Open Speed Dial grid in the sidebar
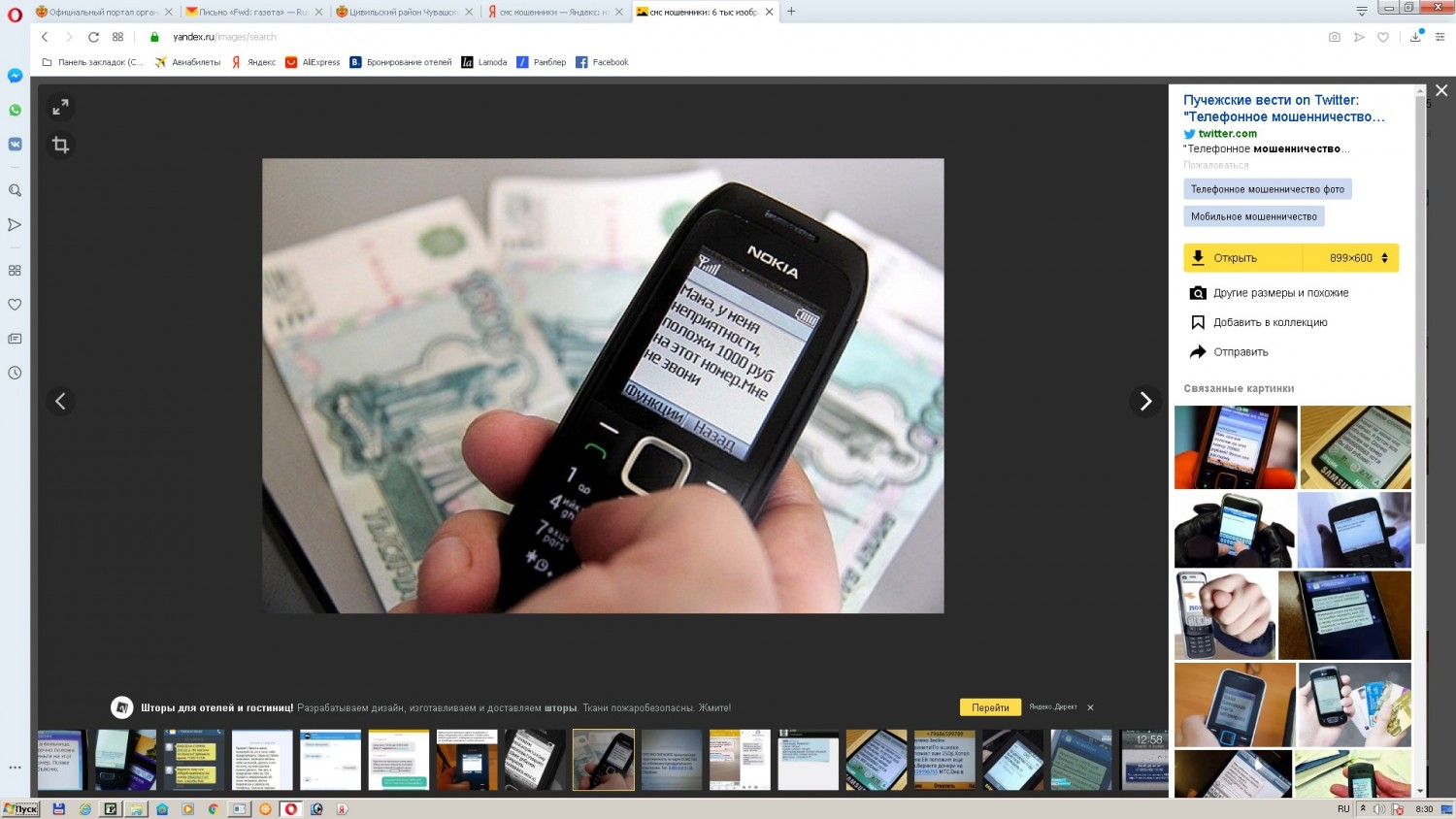The width and height of the screenshot is (1456, 819). point(15,271)
